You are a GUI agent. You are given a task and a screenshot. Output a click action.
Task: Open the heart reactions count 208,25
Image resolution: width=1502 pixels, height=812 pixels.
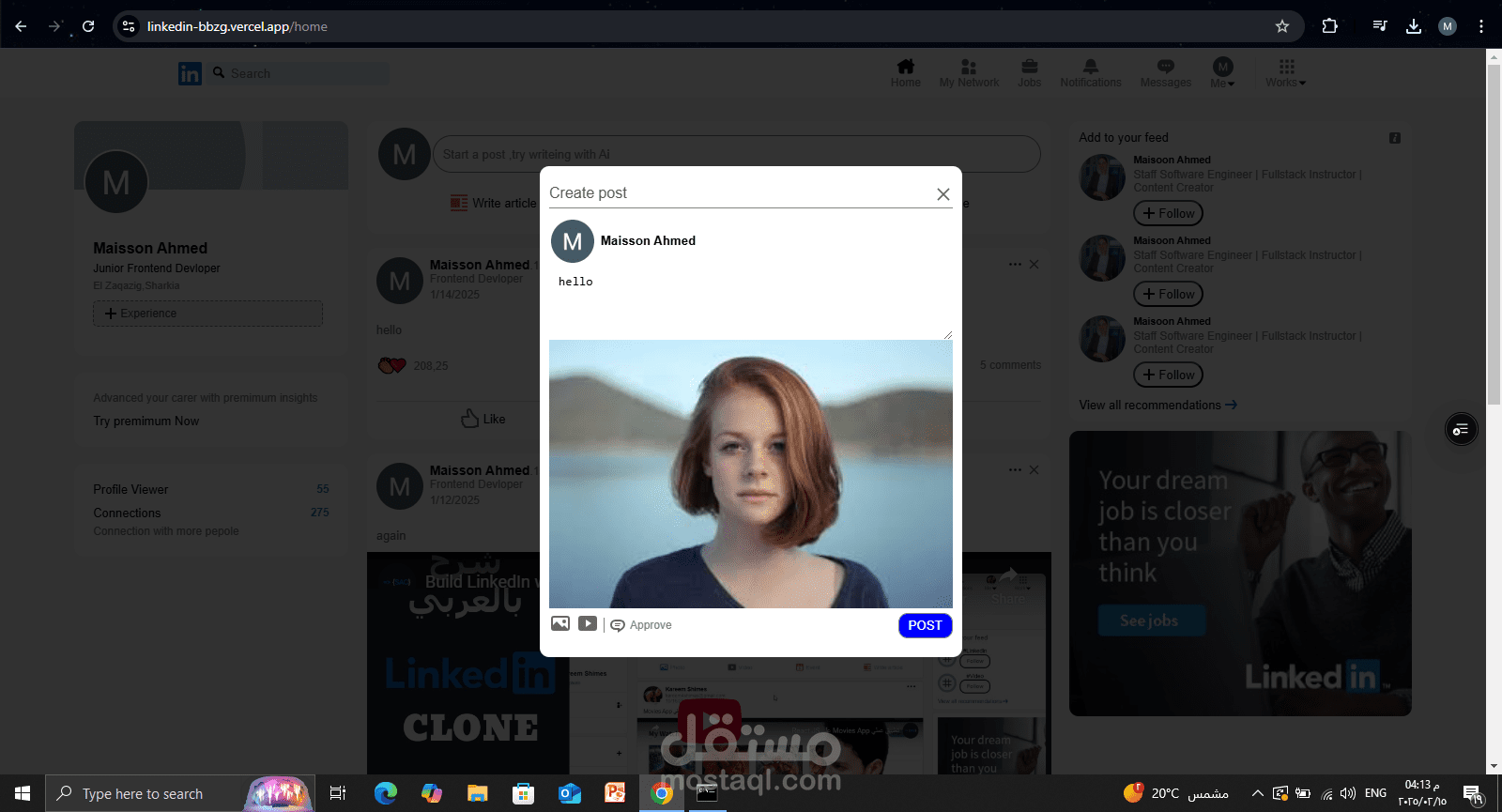coord(413,365)
